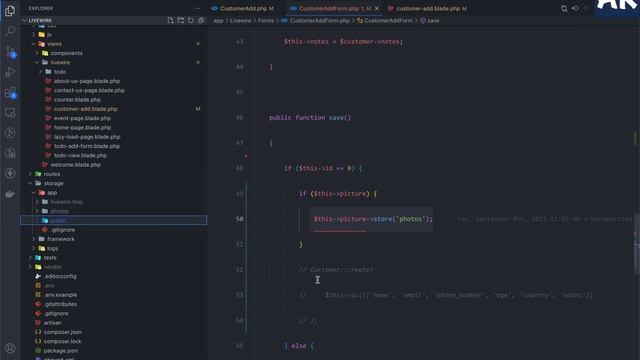640x360 pixels.
Task: Click the open changes icon in the editor toolbar
Action: (x=564, y=8)
